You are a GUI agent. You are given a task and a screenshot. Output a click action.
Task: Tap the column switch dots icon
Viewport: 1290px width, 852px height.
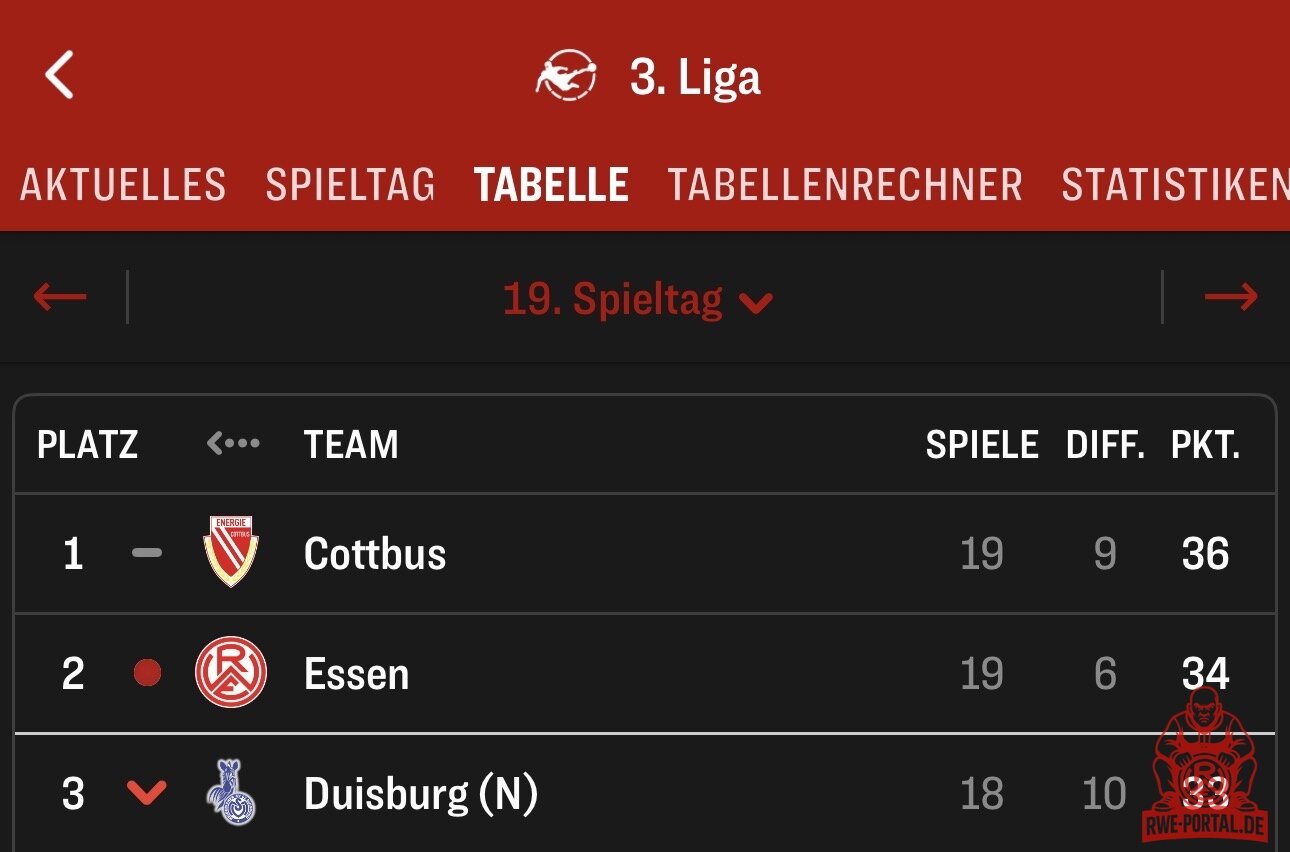tap(233, 443)
